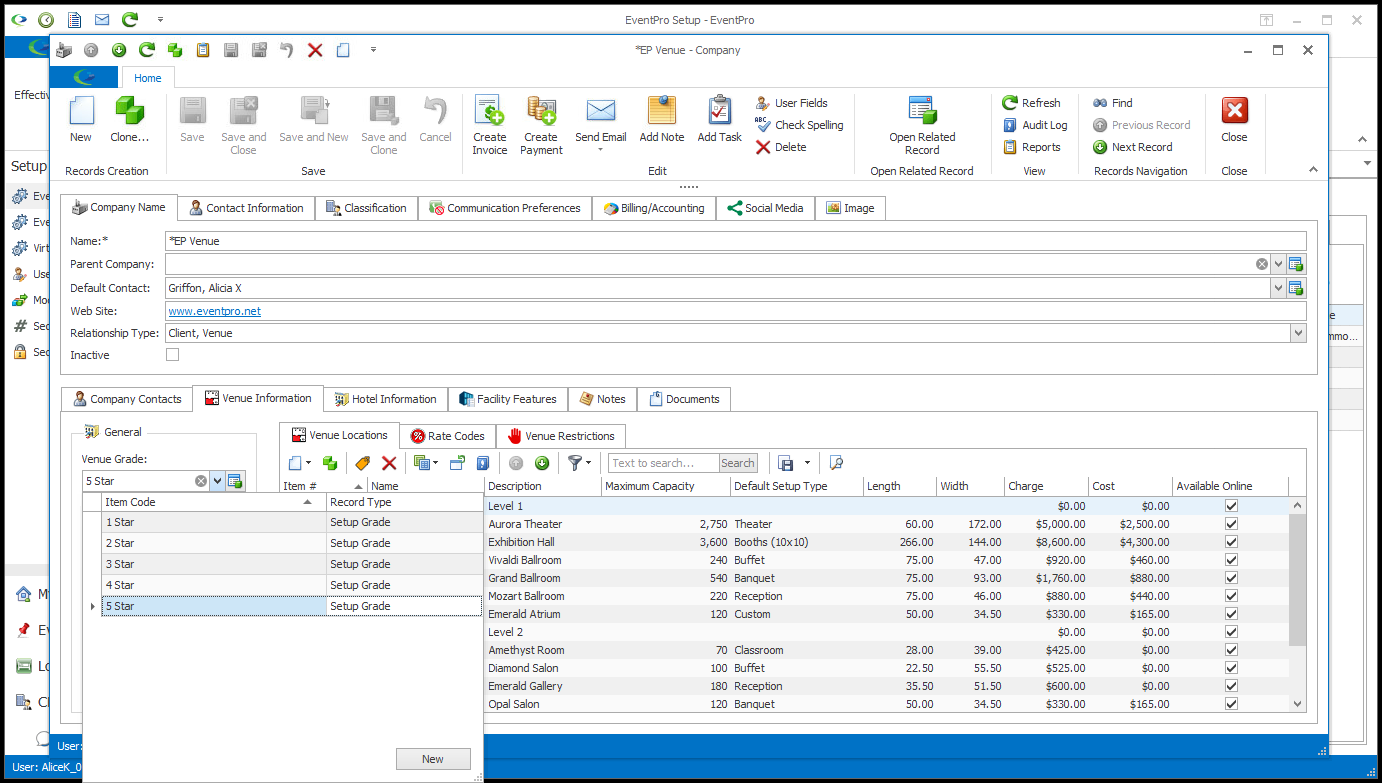
Task: Click Text to search input field
Action: [x=664, y=463]
